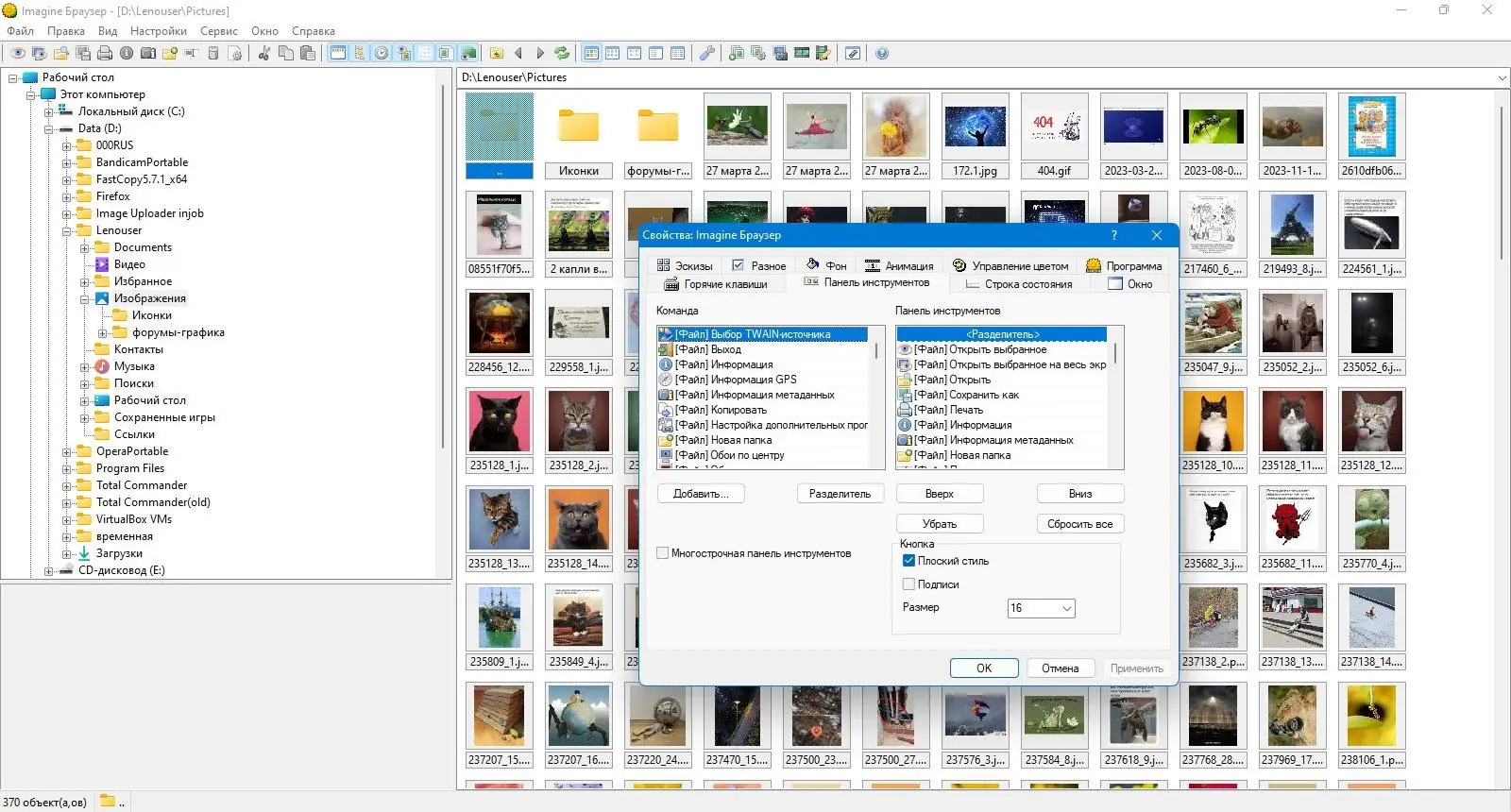
Task: Switch to the Эскизы tab
Action: 685,266
